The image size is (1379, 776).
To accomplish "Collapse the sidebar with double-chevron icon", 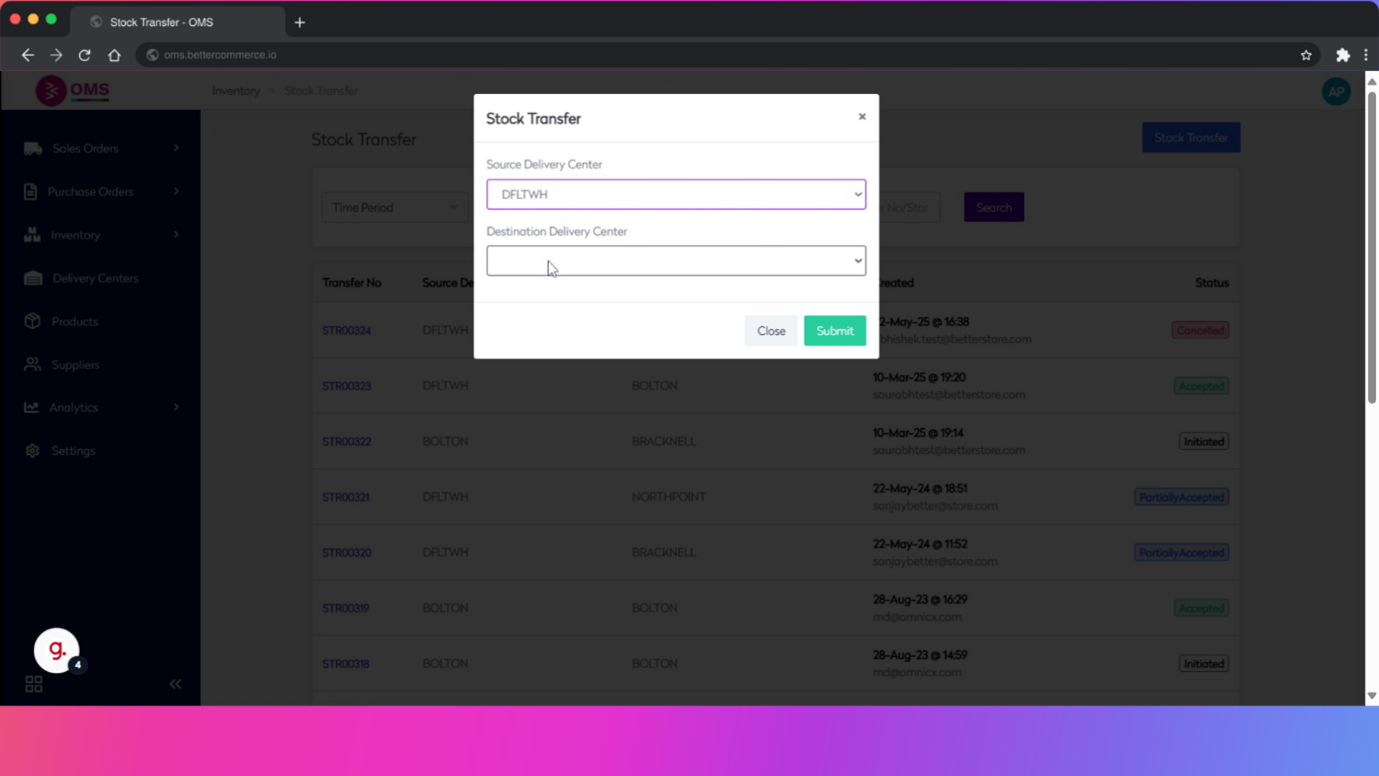I will tap(175, 684).
